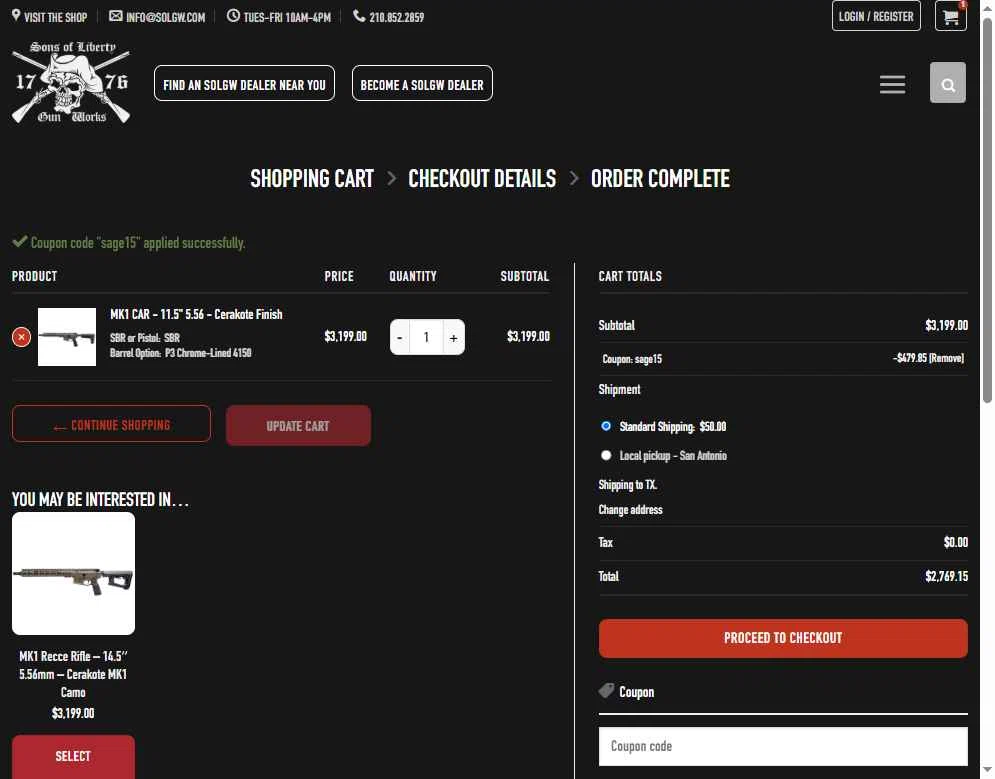Select Local pickup San Antonio option
This screenshot has width=995, height=779.
606,455
